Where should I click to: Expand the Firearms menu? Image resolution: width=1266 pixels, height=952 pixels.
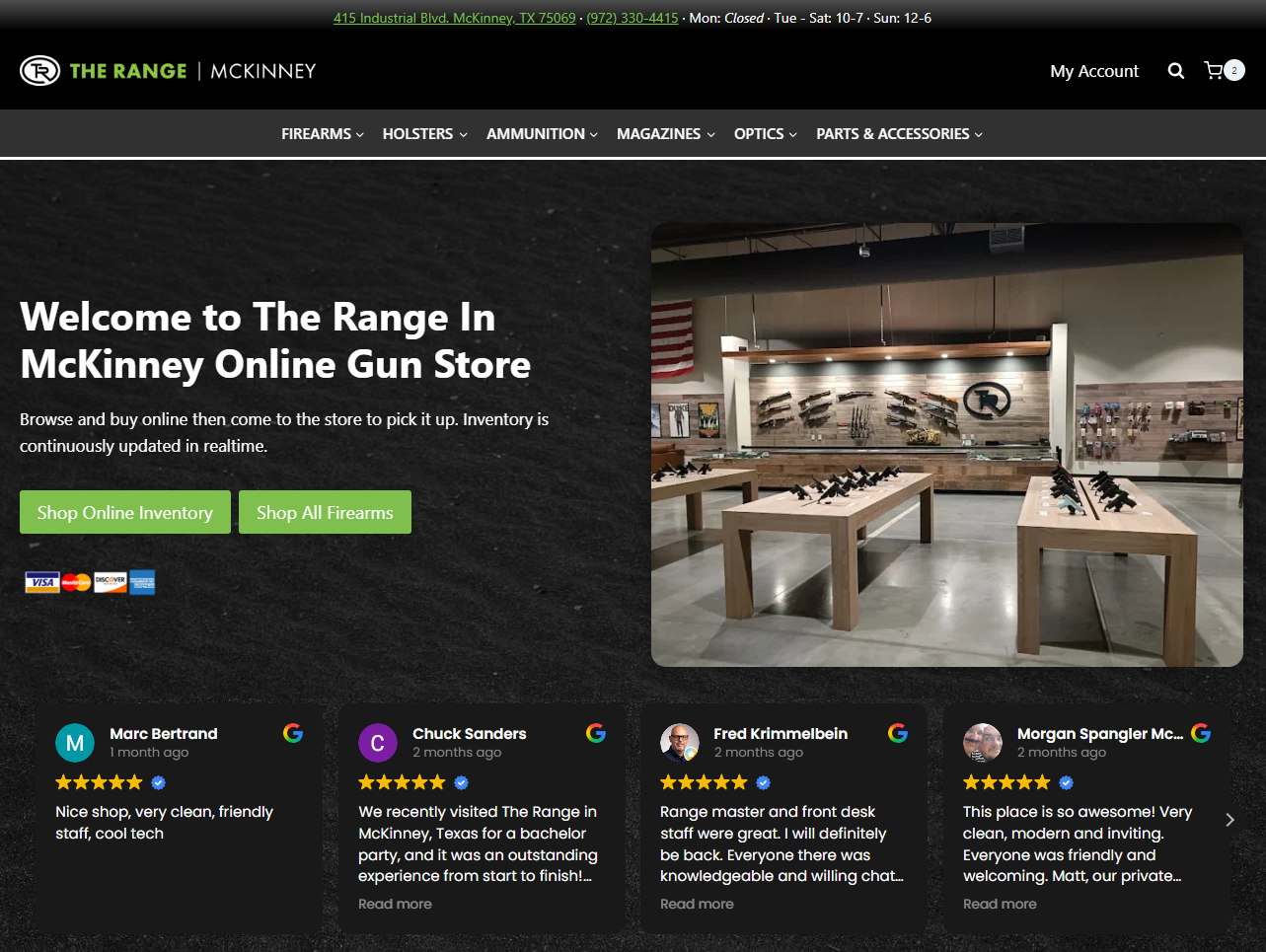323,134
